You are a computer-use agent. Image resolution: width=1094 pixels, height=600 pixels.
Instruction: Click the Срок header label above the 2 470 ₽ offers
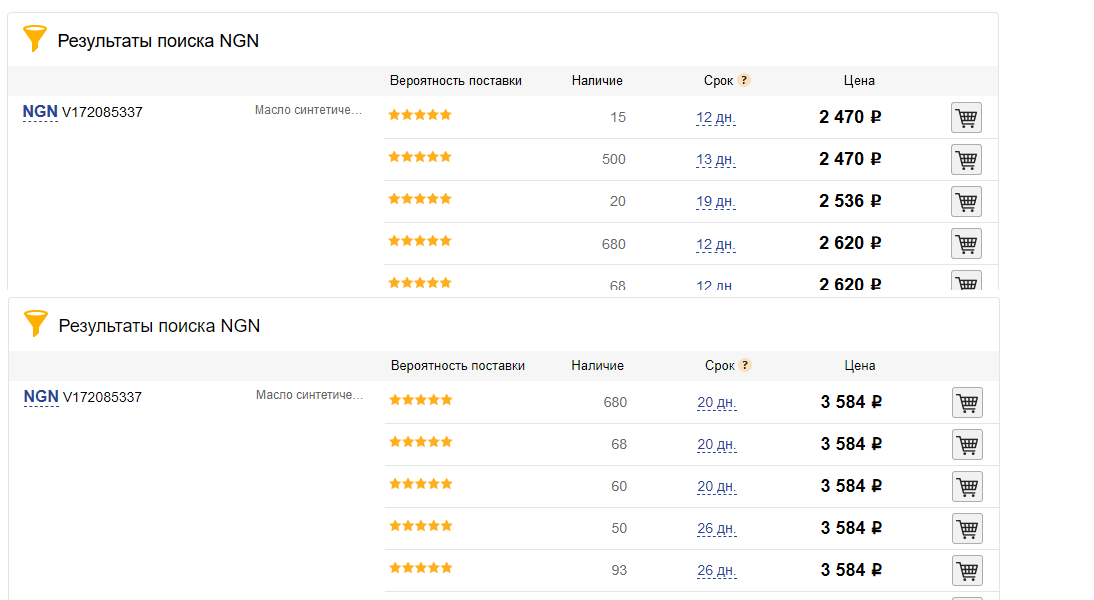[x=718, y=81]
